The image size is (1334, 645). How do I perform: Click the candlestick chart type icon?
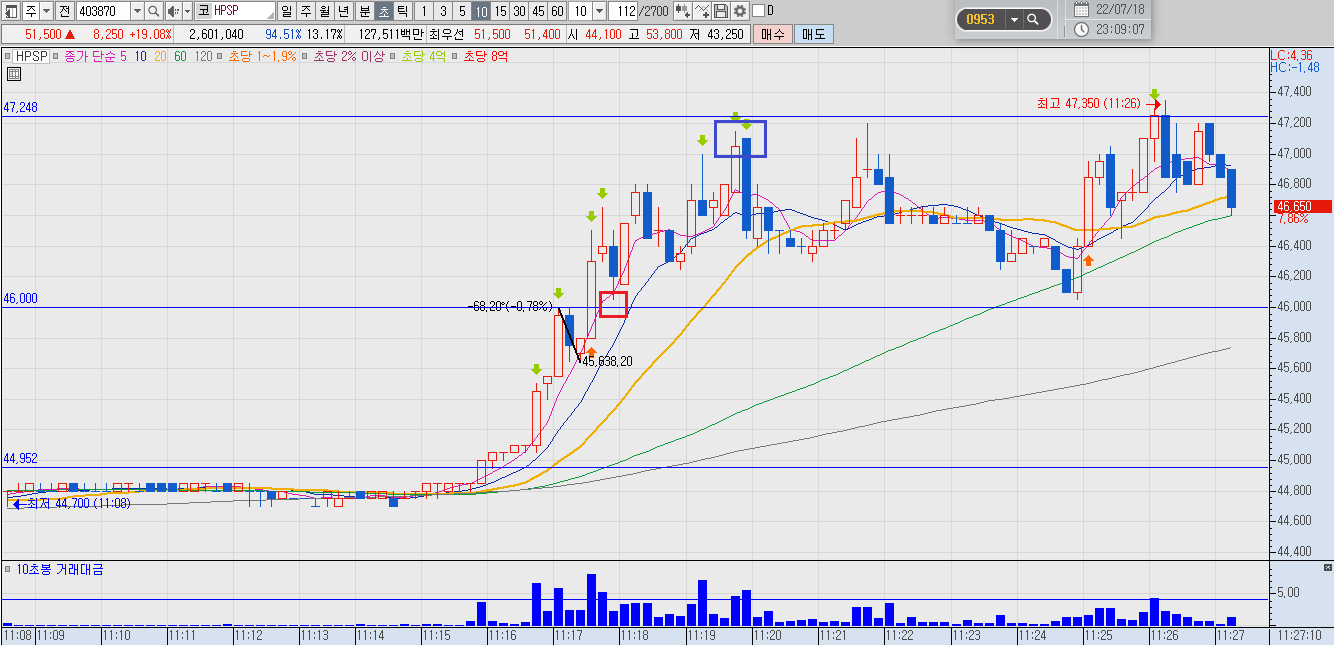coord(683,11)
